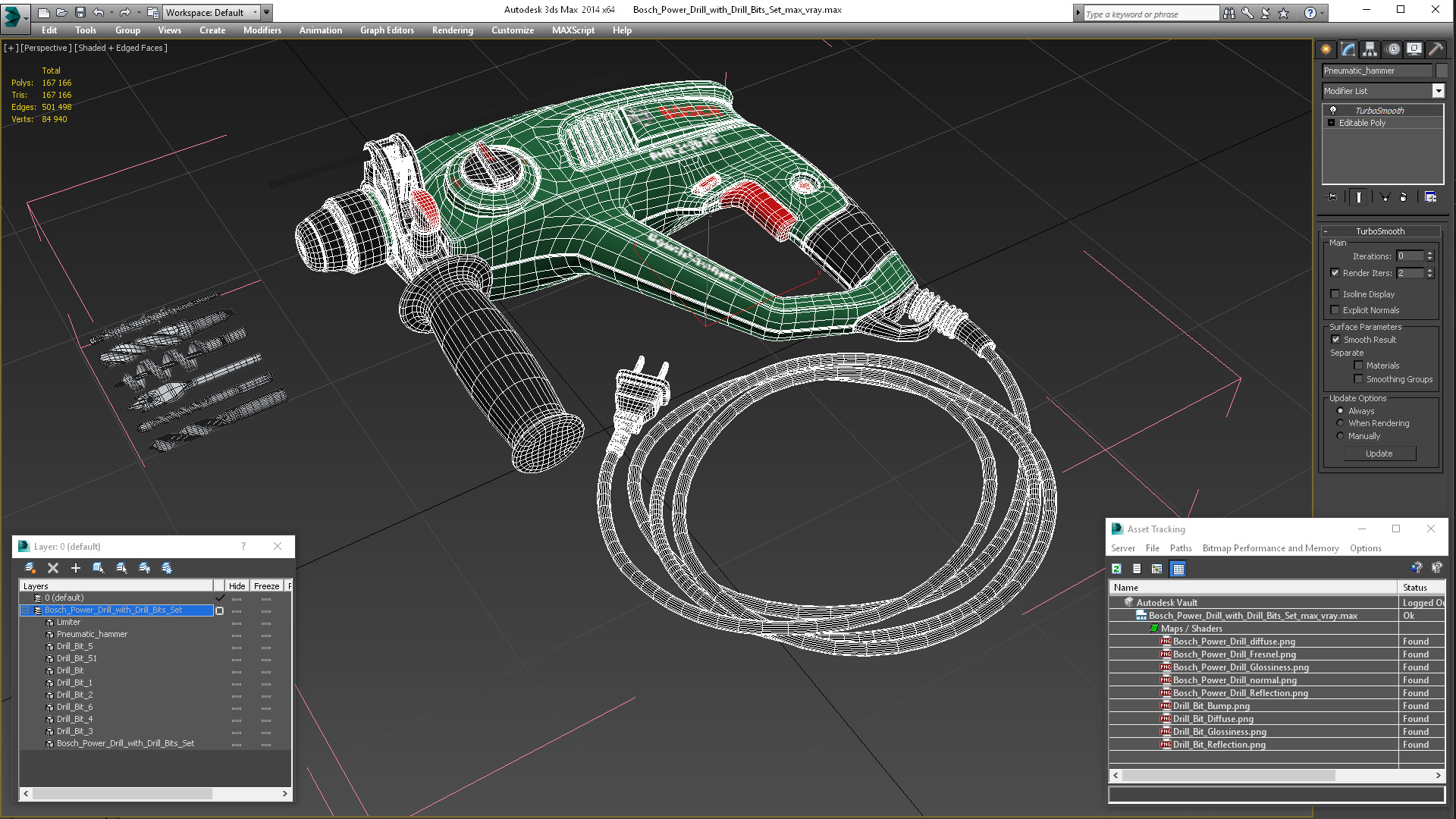Open Bitmap Performance and Memory menu
Viewport: 1456px width, 819px height.
tap(1270, 548)
